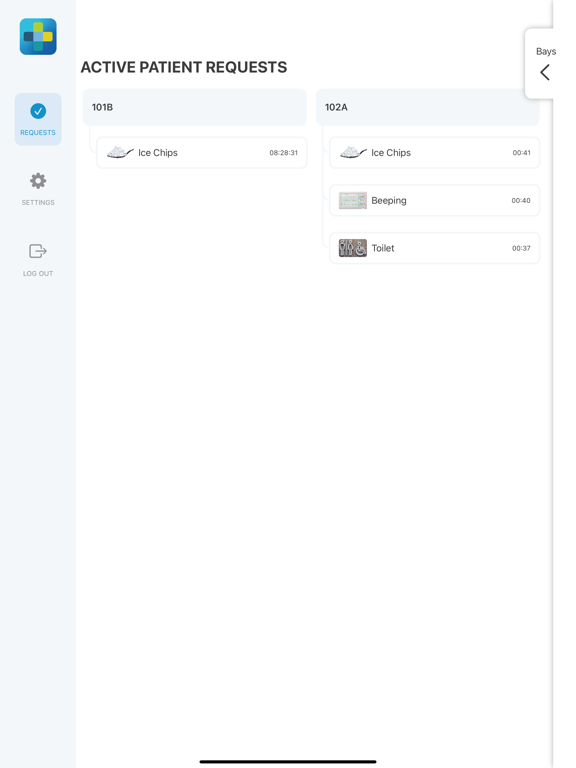Click the Log Out exit icon

(x=38, y=251)
